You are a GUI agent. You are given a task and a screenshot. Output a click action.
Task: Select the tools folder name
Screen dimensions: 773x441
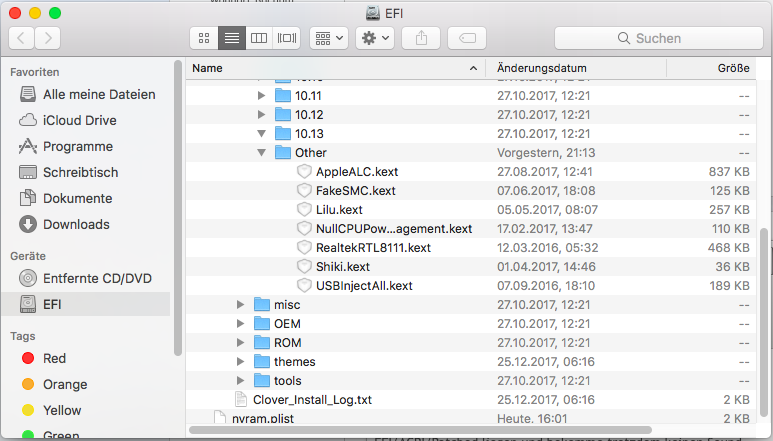[287, 380]
